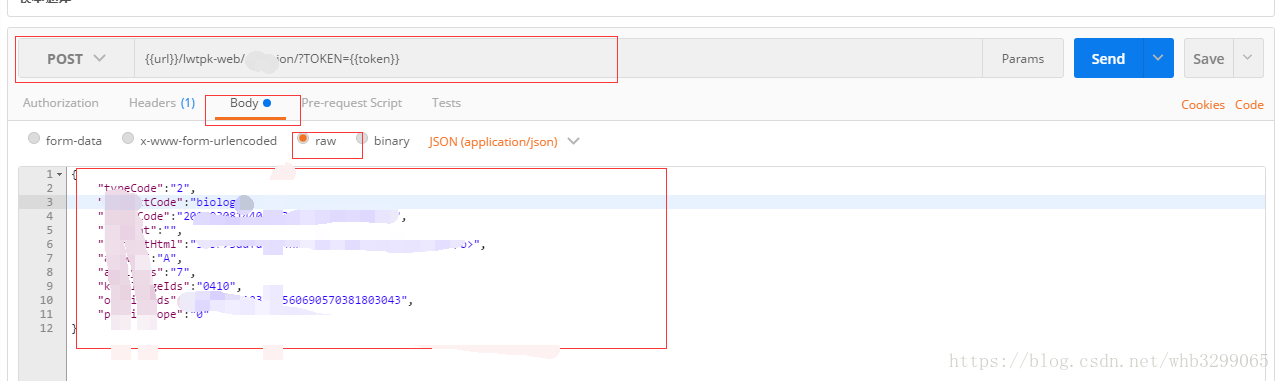This screenshot has height=381, width=1280.
Task: Open the Code link
Action: pos(1249,105)
